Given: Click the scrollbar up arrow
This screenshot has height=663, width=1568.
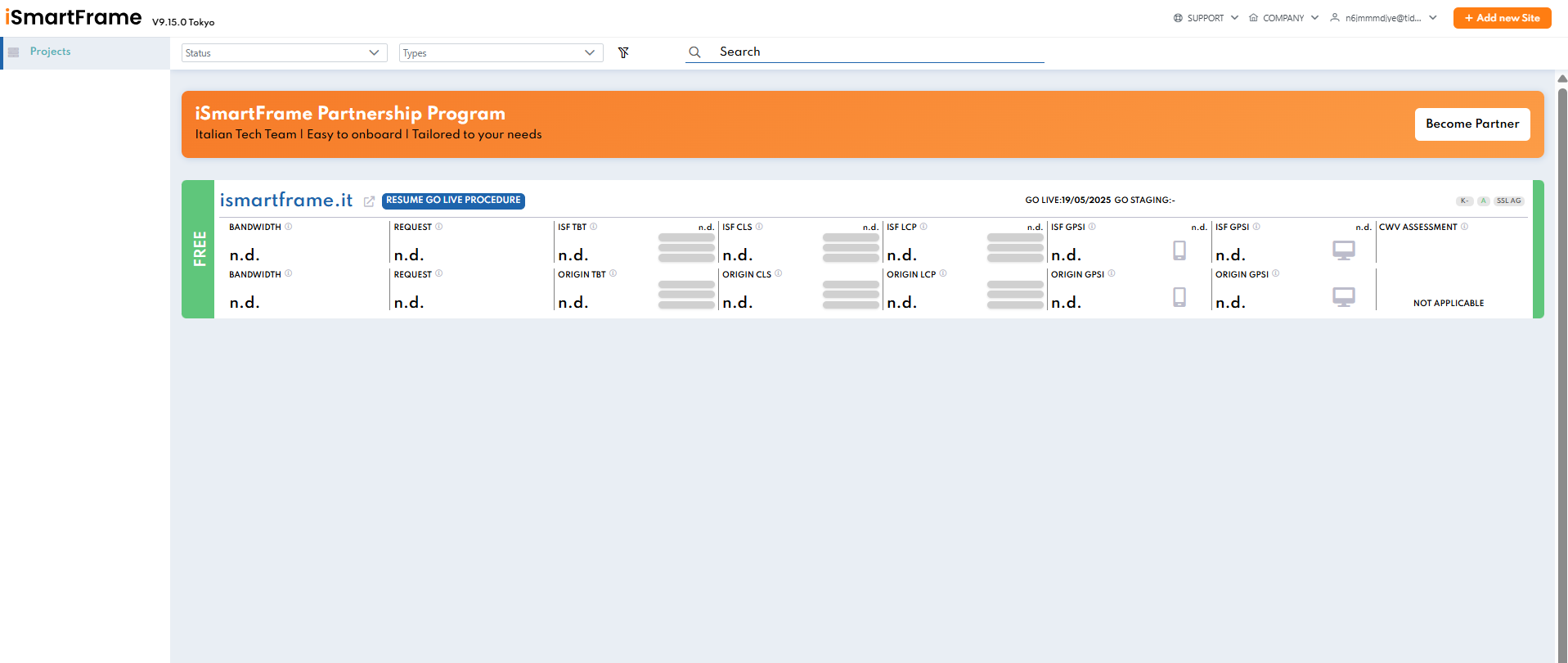Looking at the screenshot, I should pyautogui.click(x=1562, y=79).
